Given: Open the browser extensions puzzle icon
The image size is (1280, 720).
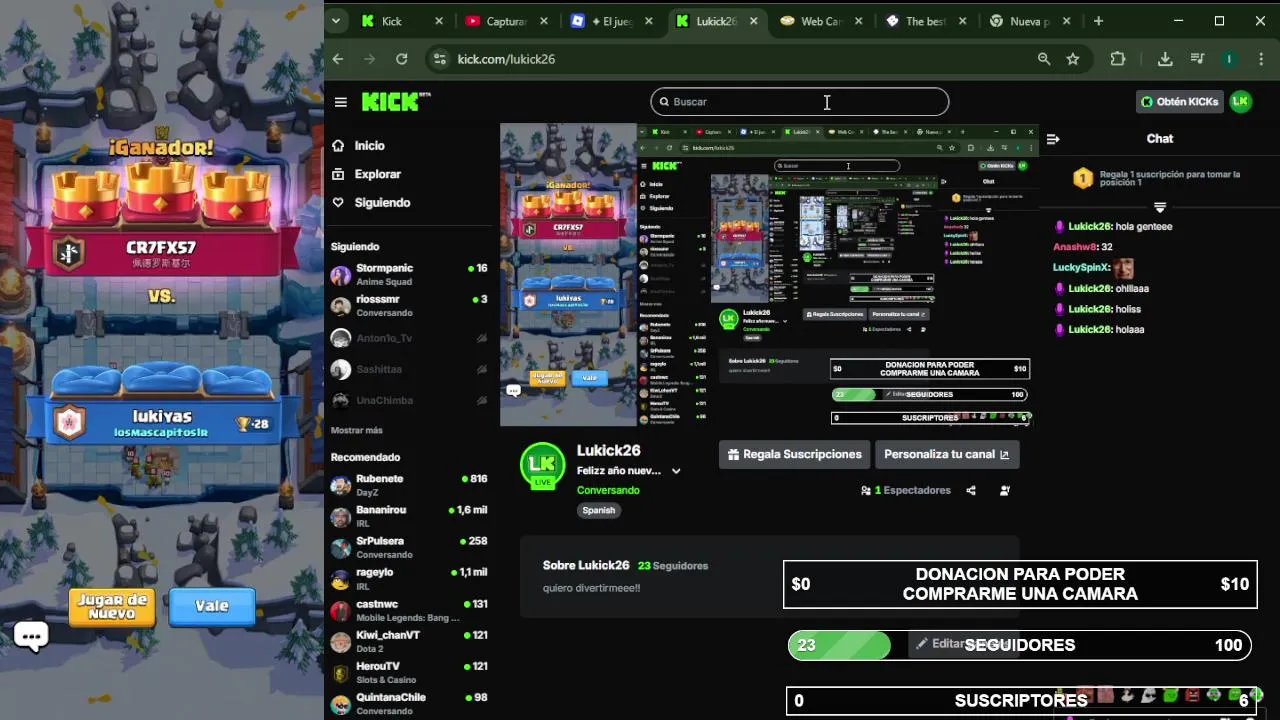Looking at the screenshot, I should coord(1118,59).
